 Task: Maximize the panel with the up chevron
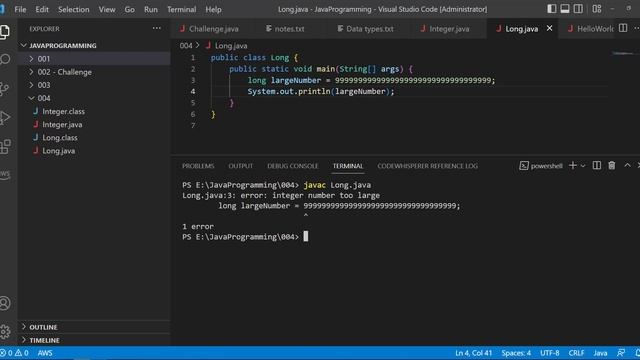627,165
